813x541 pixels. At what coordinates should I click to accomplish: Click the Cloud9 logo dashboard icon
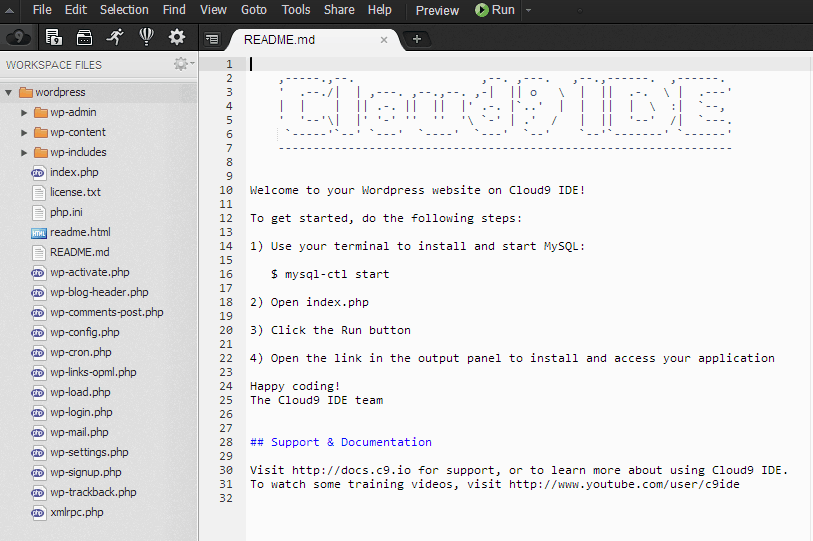pos(18,37)
